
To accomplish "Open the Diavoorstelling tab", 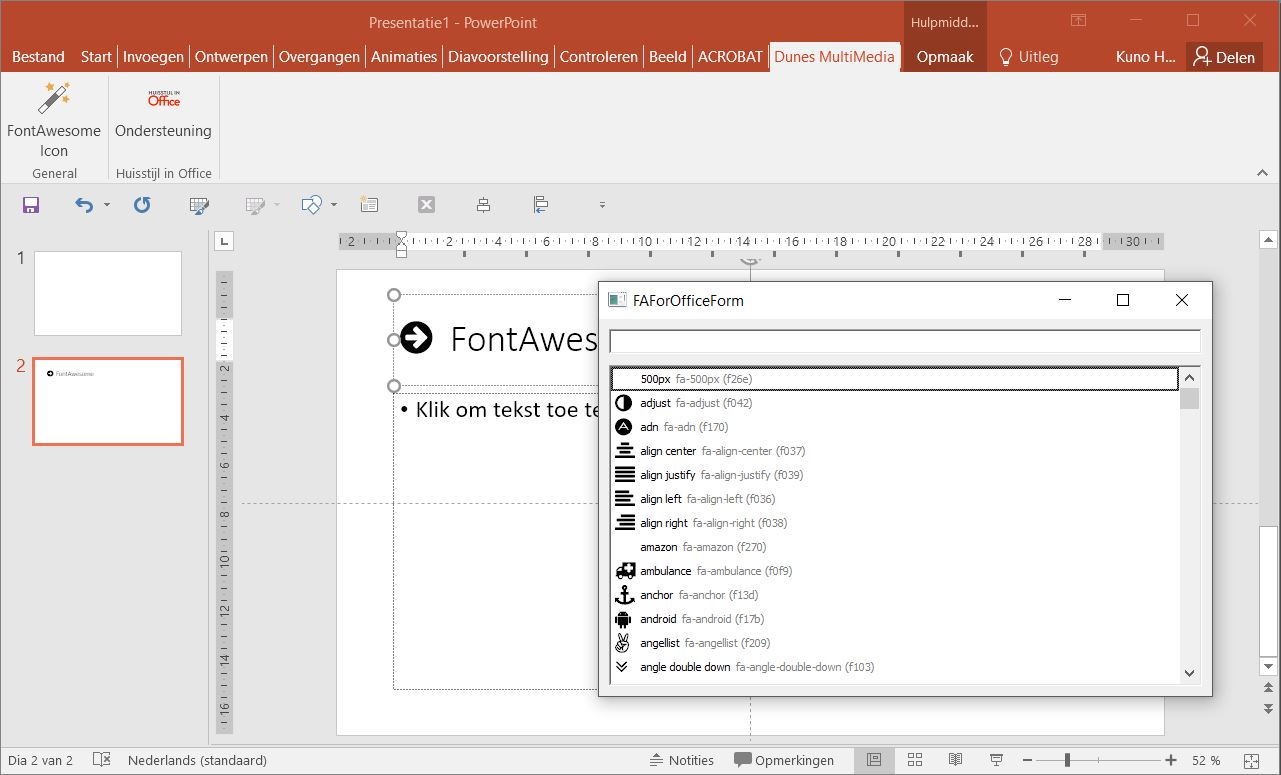I will coord(498,57).
